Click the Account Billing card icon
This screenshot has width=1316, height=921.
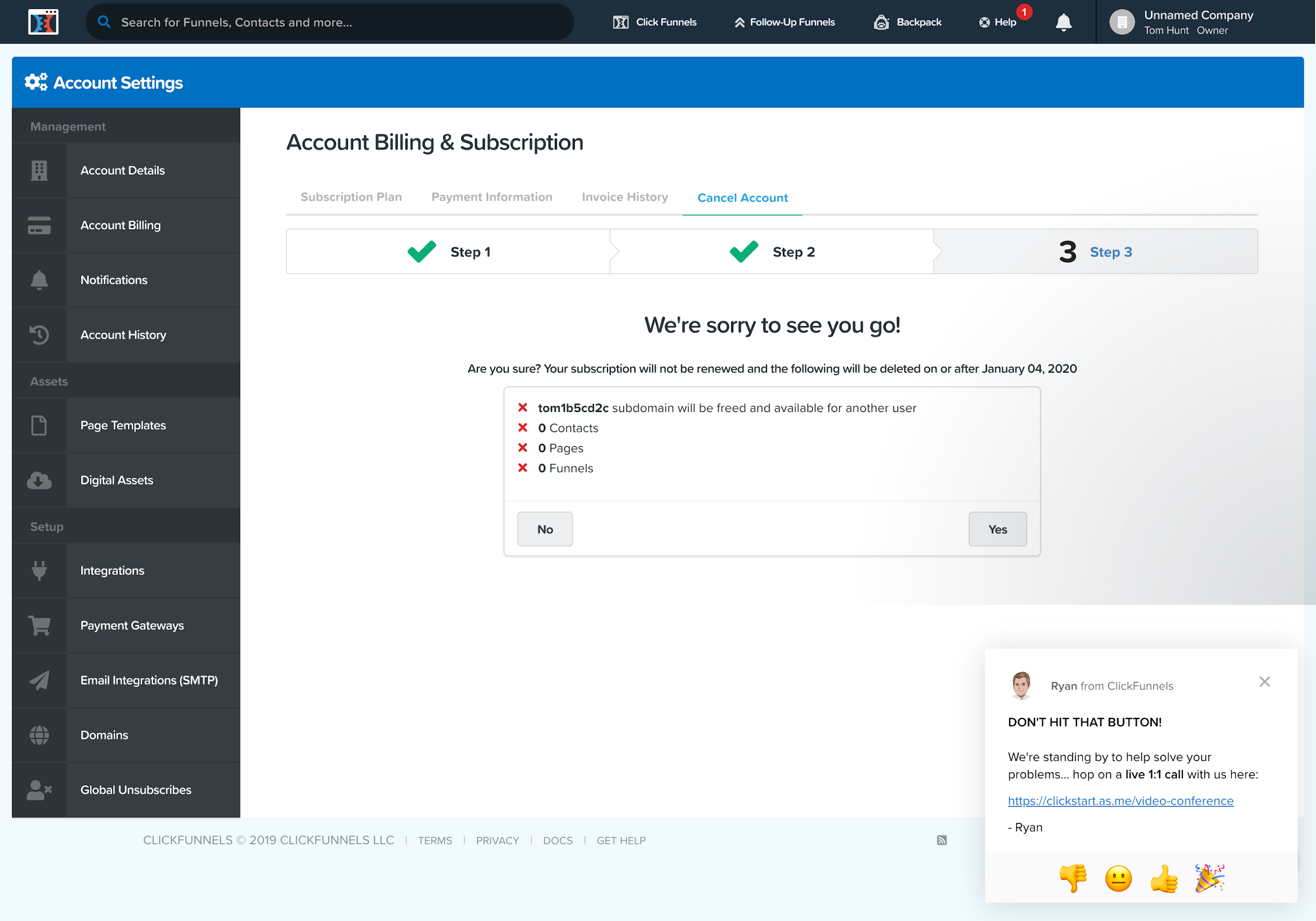click(x=39, y=225)
